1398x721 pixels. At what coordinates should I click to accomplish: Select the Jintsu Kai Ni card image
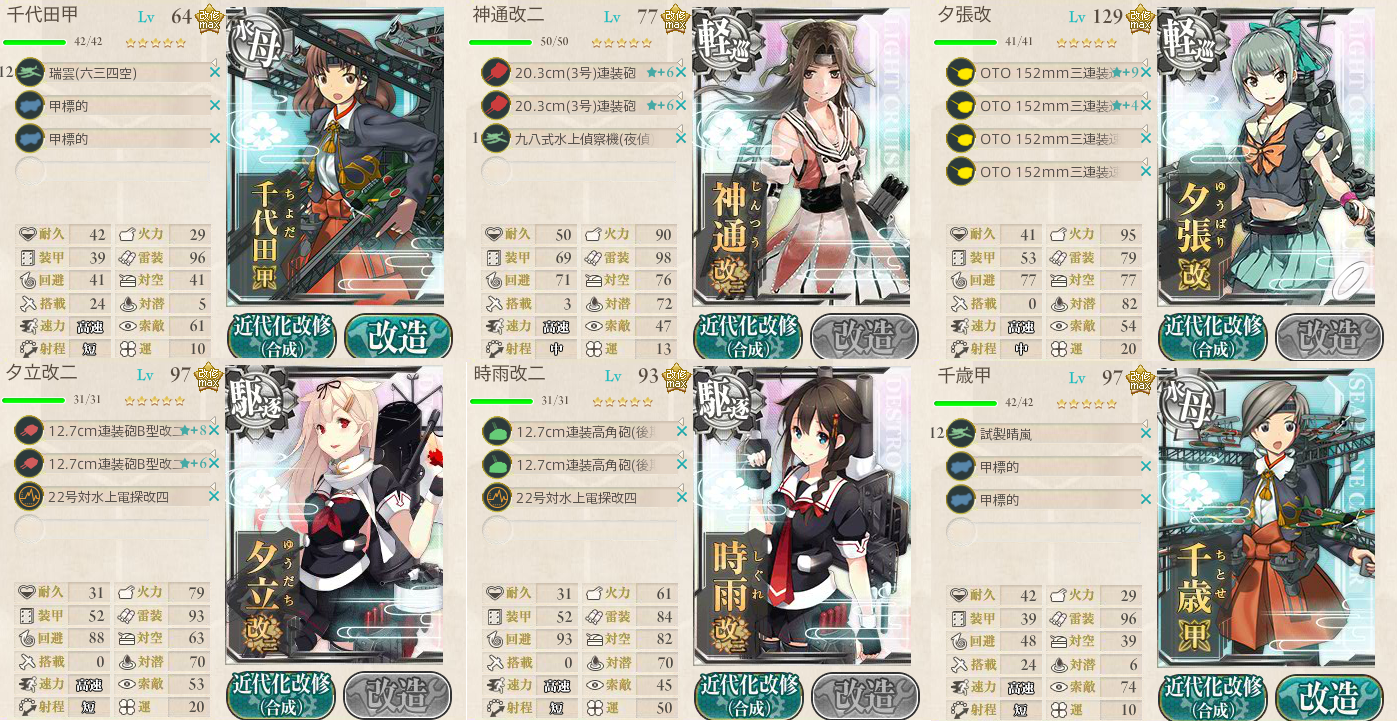(801, 156)
